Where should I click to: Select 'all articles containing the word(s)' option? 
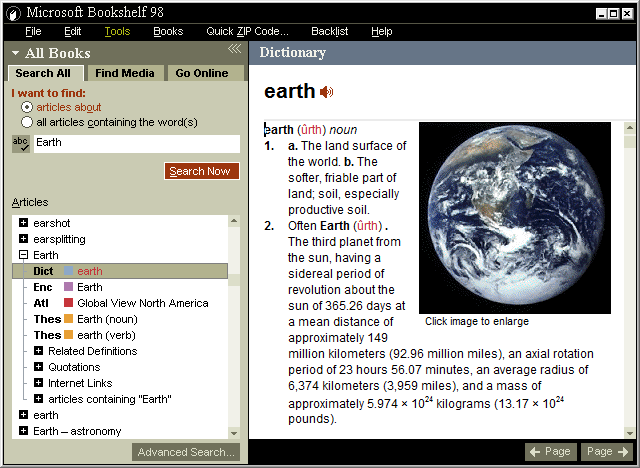point(27,122)
